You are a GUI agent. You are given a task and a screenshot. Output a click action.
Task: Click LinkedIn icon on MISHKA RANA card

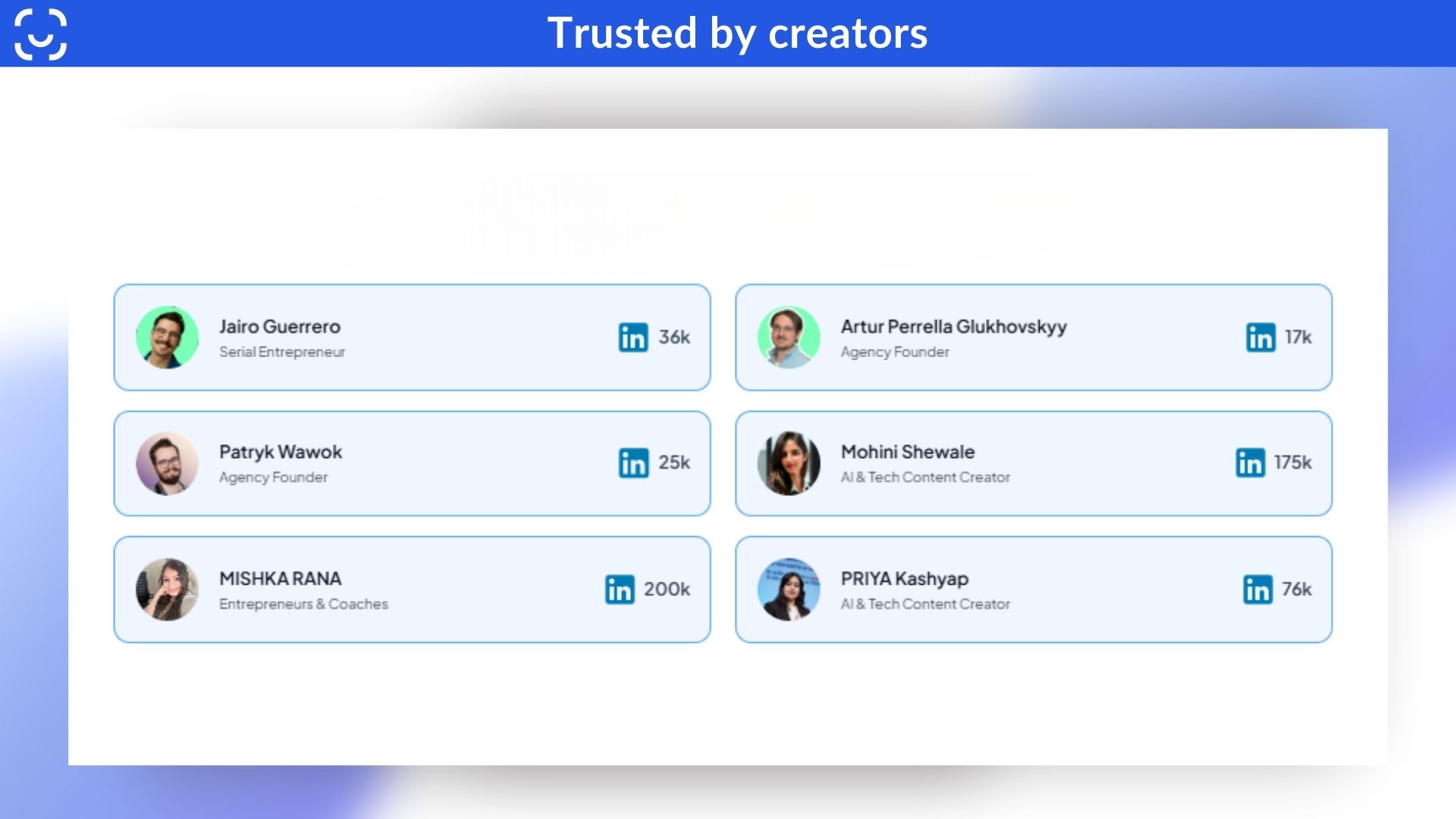[620, 589]
